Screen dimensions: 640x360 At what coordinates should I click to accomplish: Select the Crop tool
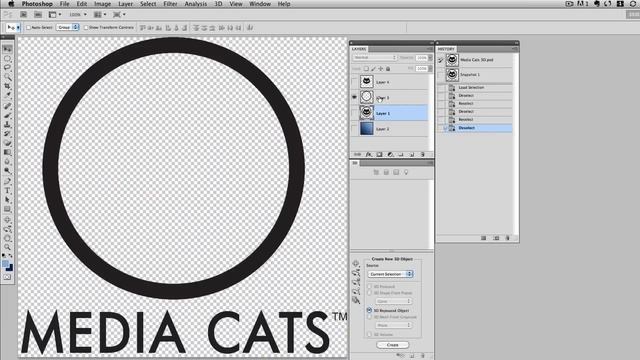coord(7,86)
